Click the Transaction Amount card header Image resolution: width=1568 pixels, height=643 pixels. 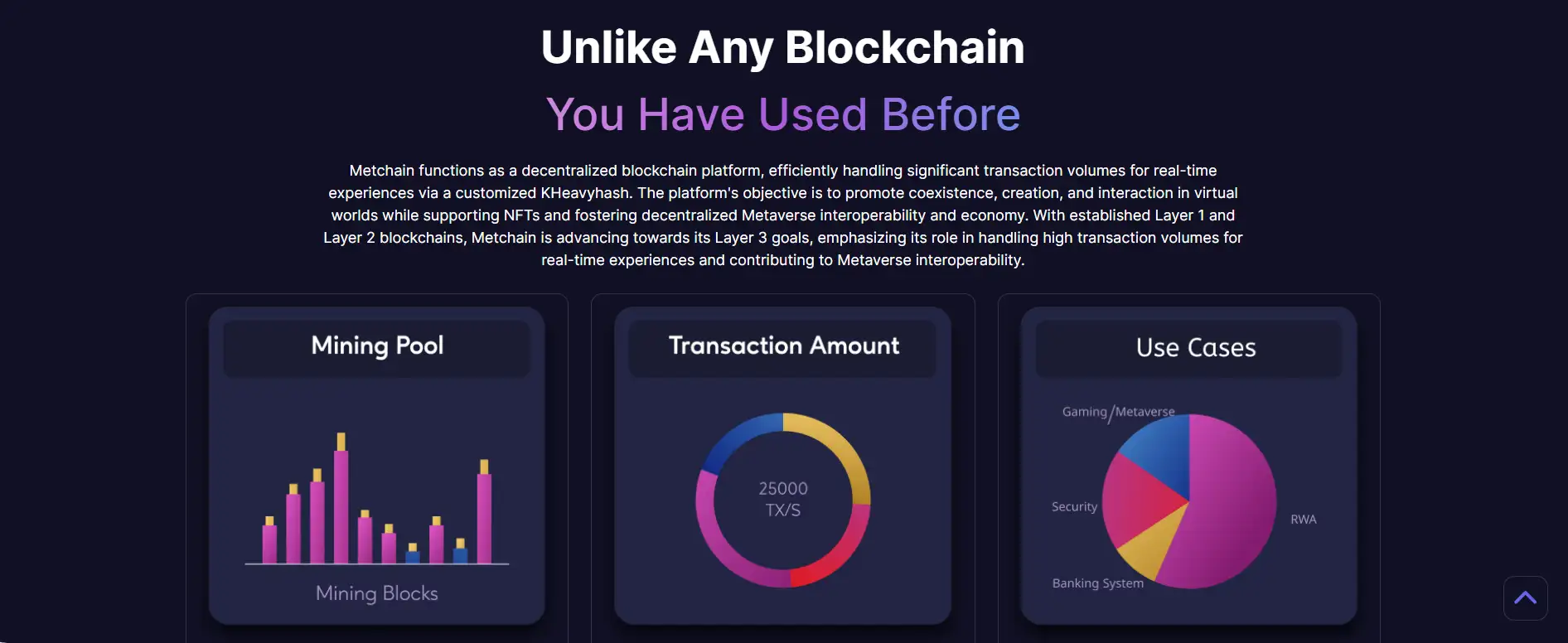(783, 346)
